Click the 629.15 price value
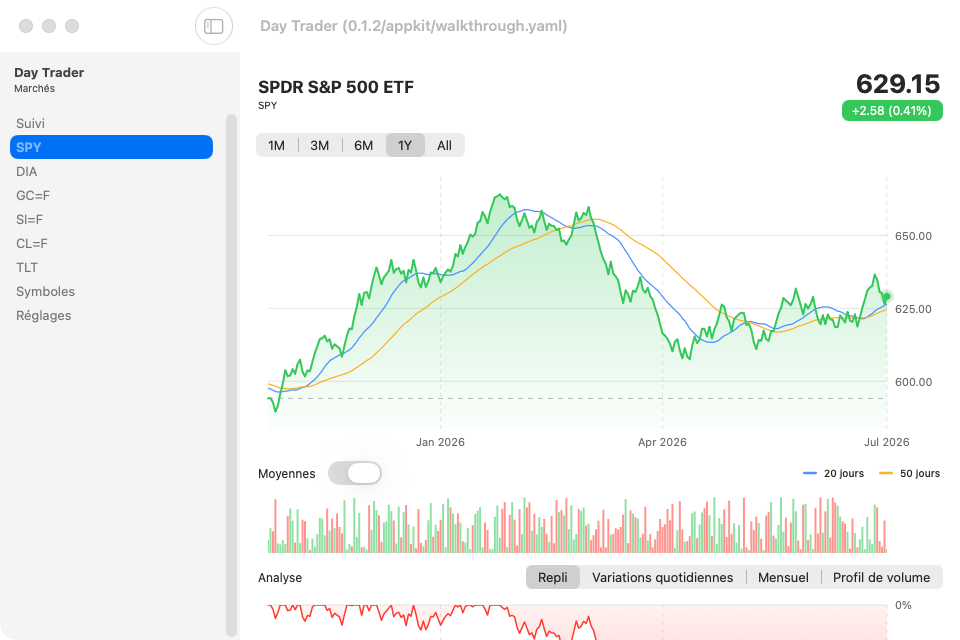This screenshot has width=960, height=640. pyautogui.click(x=898, y=84)
